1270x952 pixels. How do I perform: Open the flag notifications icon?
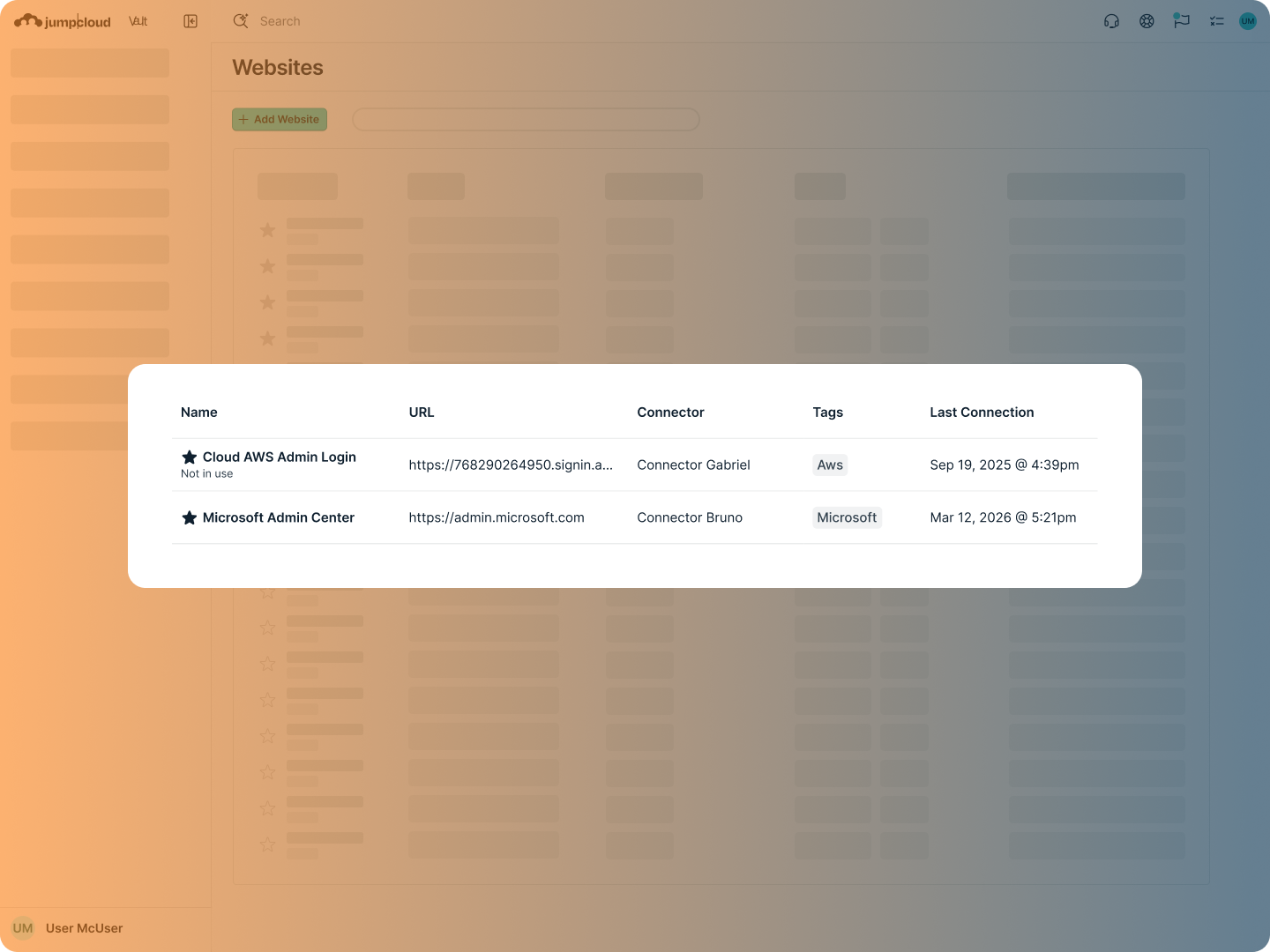(1182, 20)
